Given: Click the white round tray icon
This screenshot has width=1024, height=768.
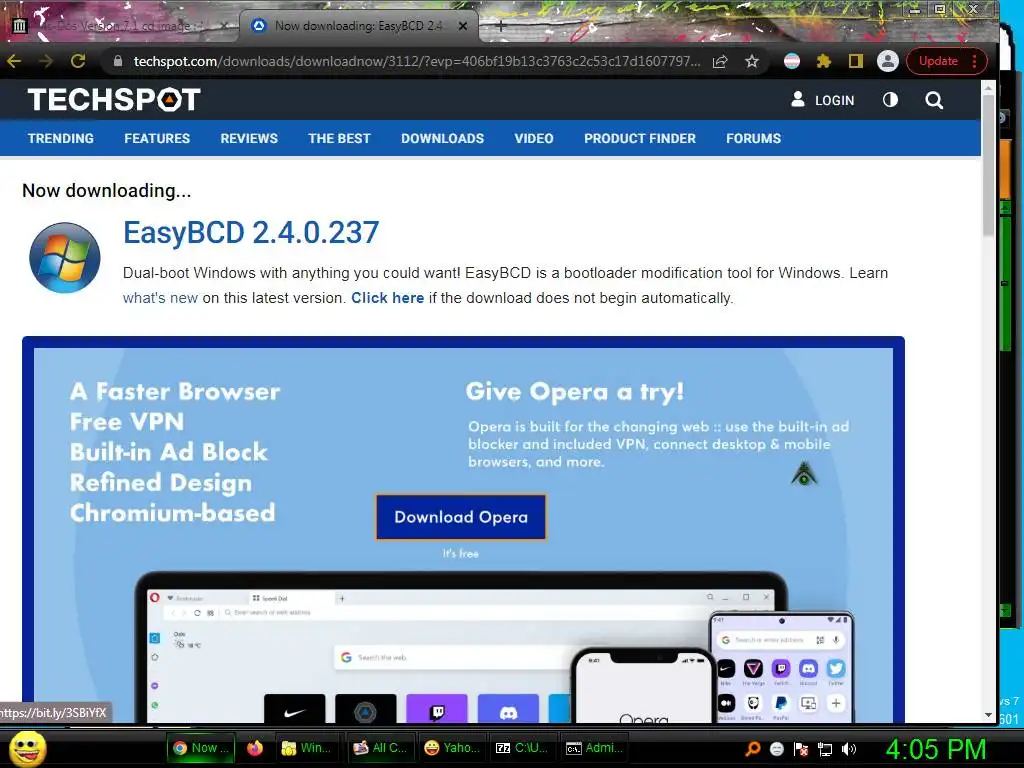Looking at the screenshot, I should (x=776, y=749).
